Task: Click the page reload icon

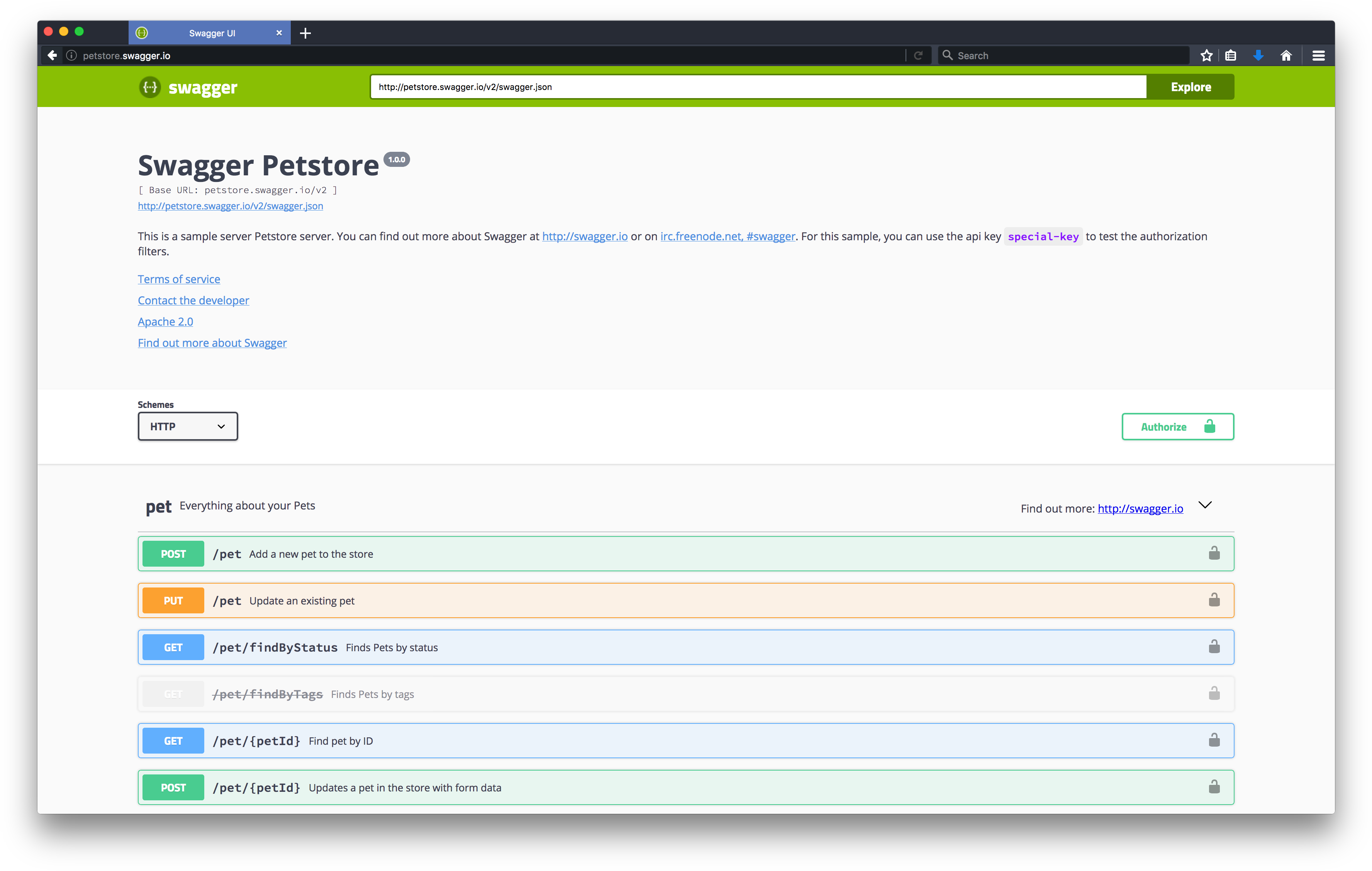Action: (x=918, y=55)
